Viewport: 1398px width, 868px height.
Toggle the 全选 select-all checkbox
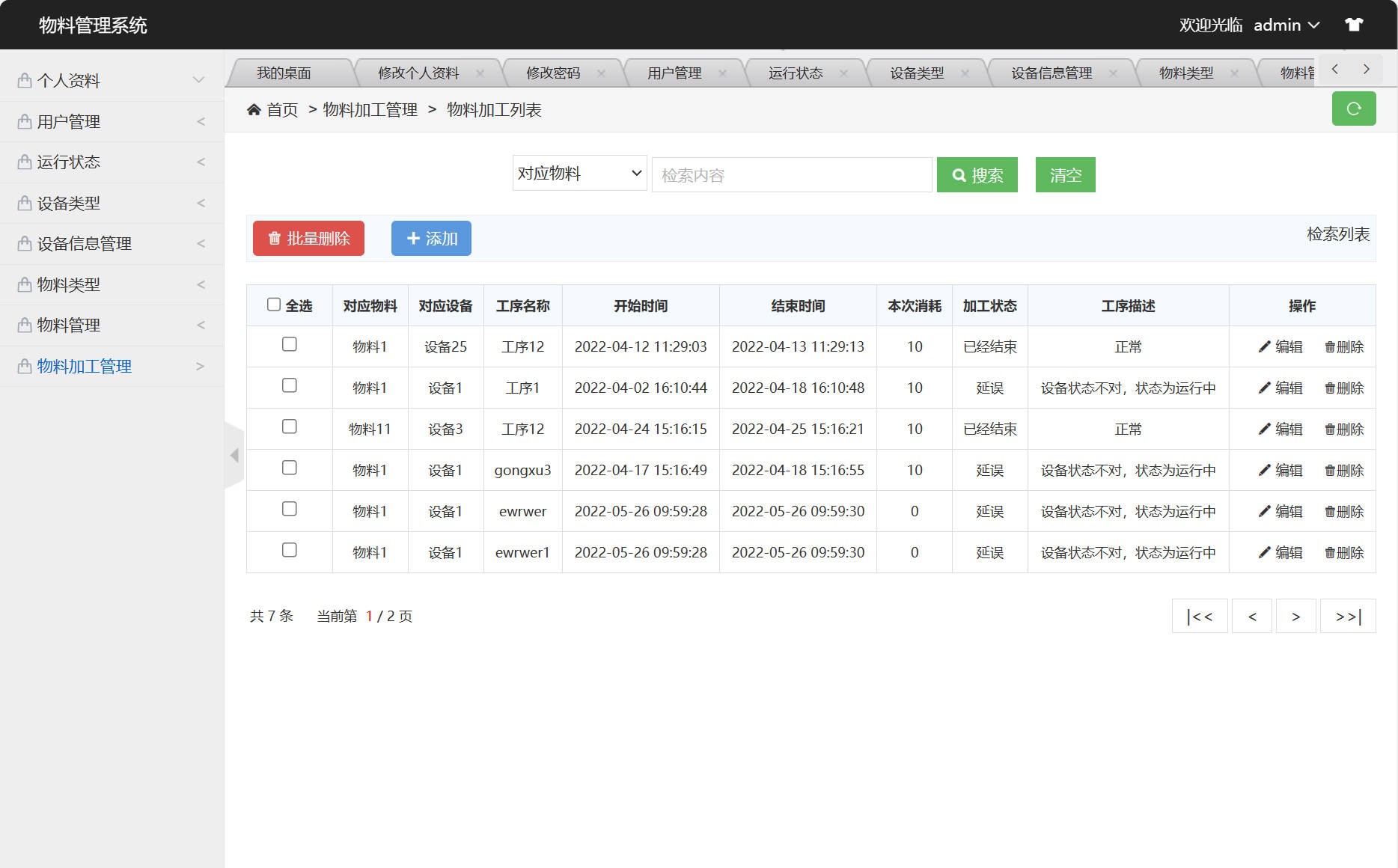[274, 303]
